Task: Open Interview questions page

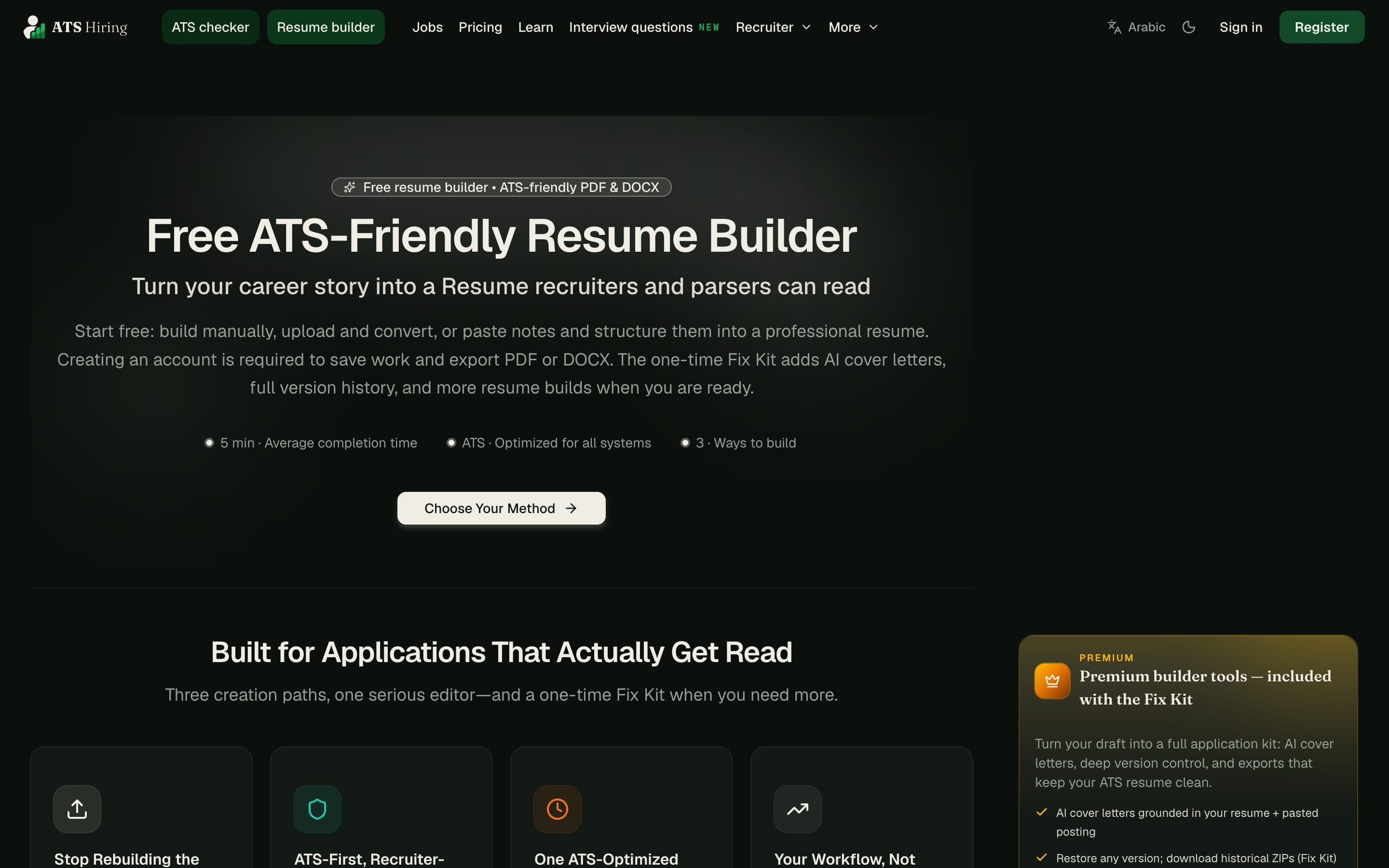Action: tap(631, 27)
